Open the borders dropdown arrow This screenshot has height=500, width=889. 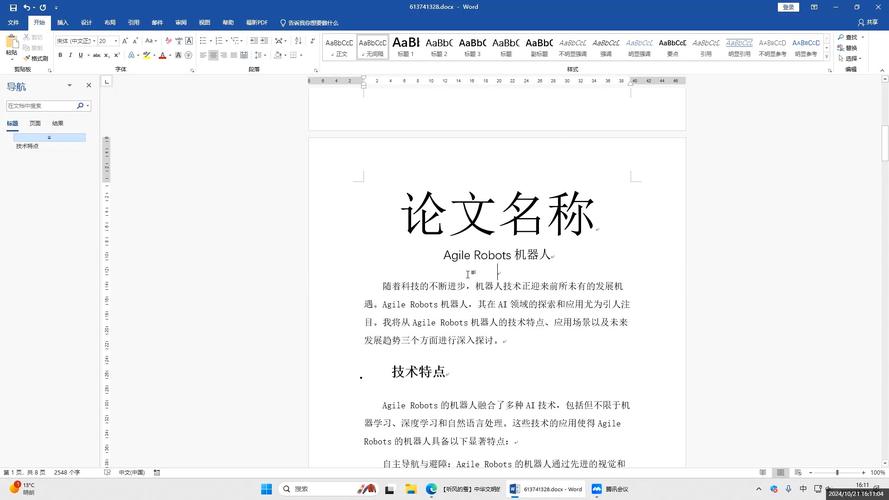(x=301, y=55)
